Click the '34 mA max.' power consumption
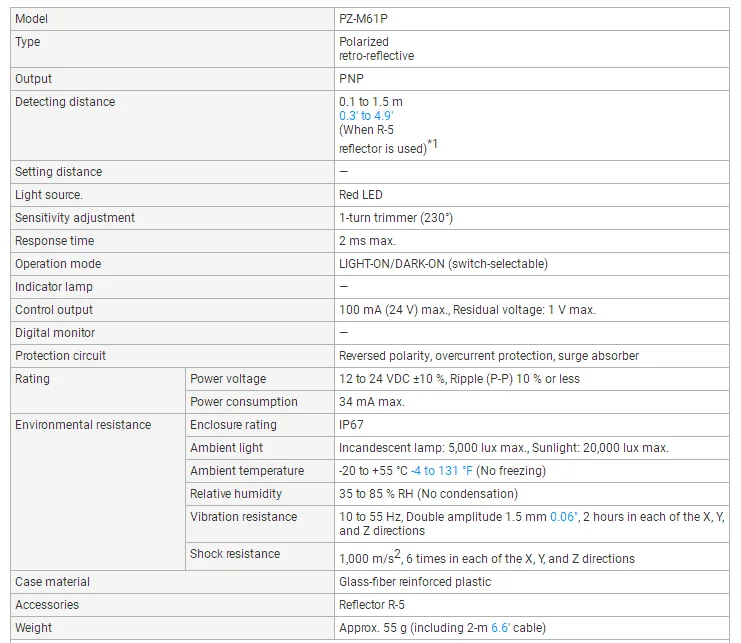Image resolution: width=741 pixels, height=643 pixels. tap(371, 402)
